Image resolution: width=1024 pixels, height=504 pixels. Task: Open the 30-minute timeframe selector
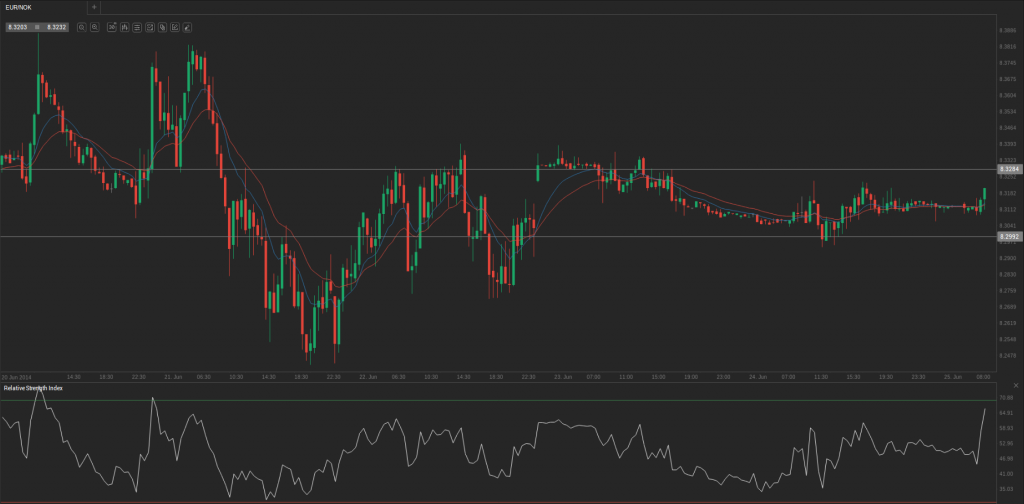tap(112, 27)
